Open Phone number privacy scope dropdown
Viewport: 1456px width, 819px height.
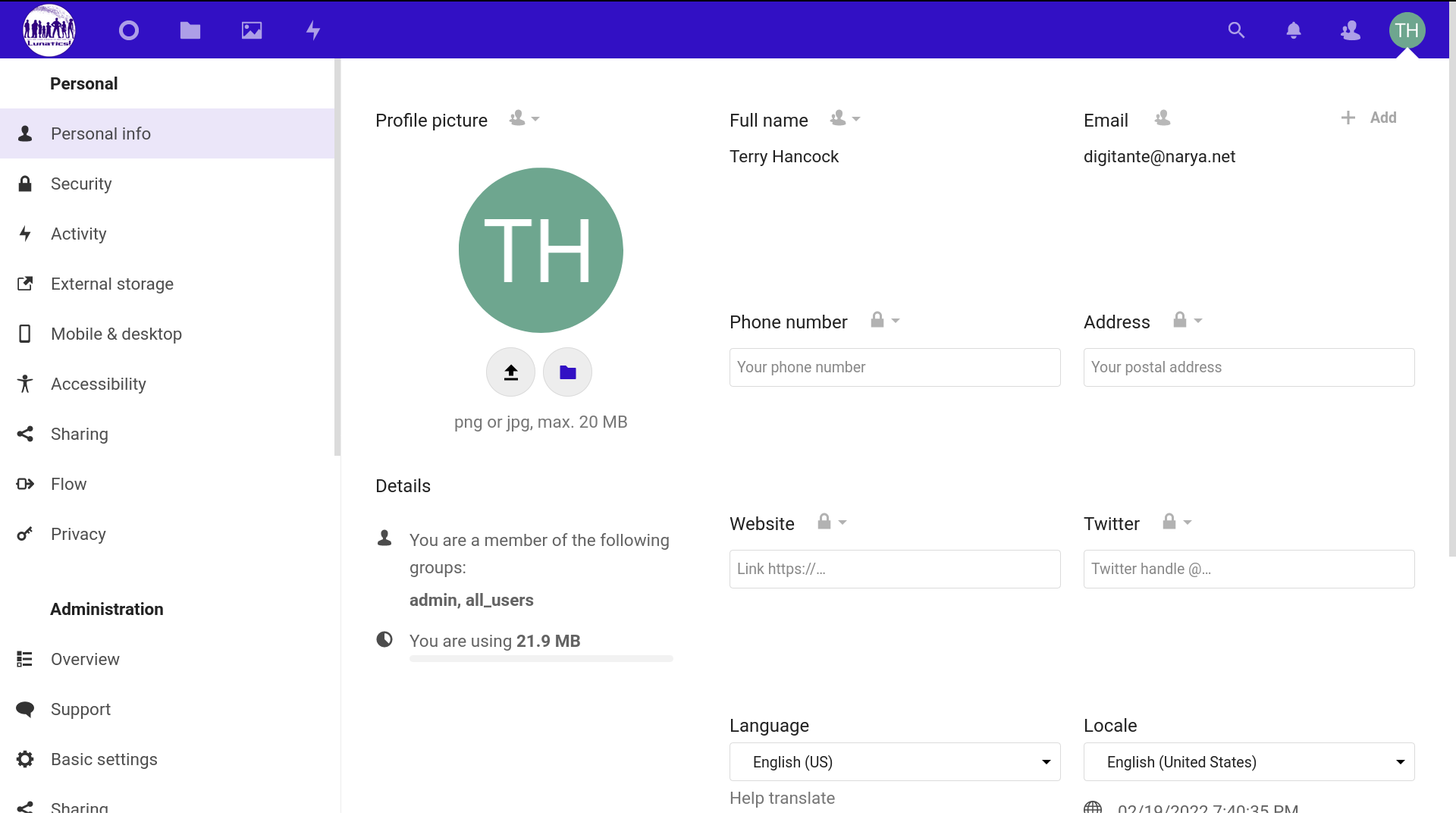[x=885, y=321]
